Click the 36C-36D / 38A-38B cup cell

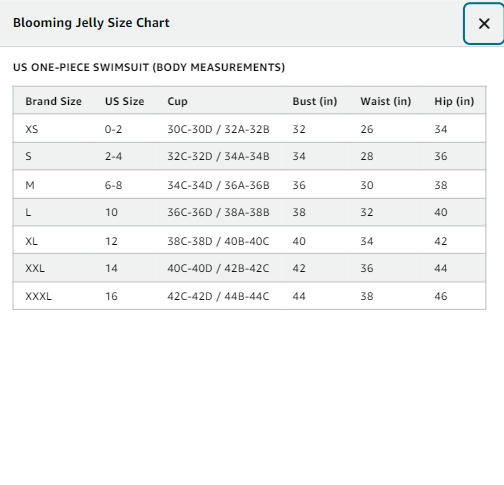tap(218, 212)
